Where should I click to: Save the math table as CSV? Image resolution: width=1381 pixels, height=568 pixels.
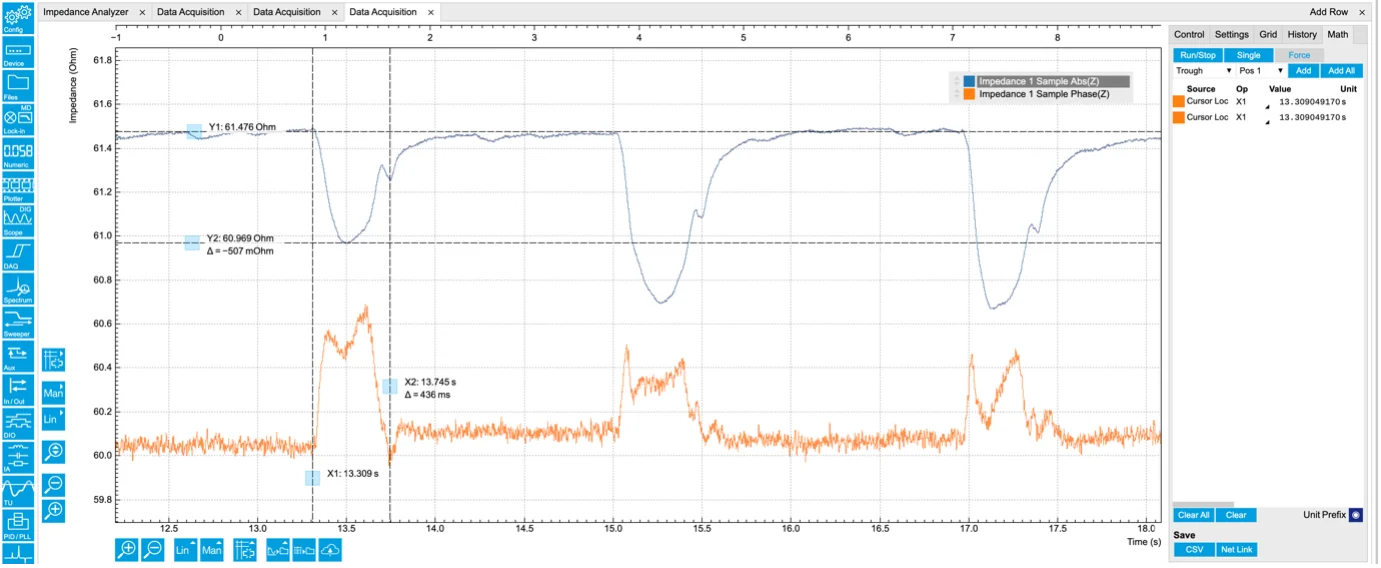pos(1194,549)
